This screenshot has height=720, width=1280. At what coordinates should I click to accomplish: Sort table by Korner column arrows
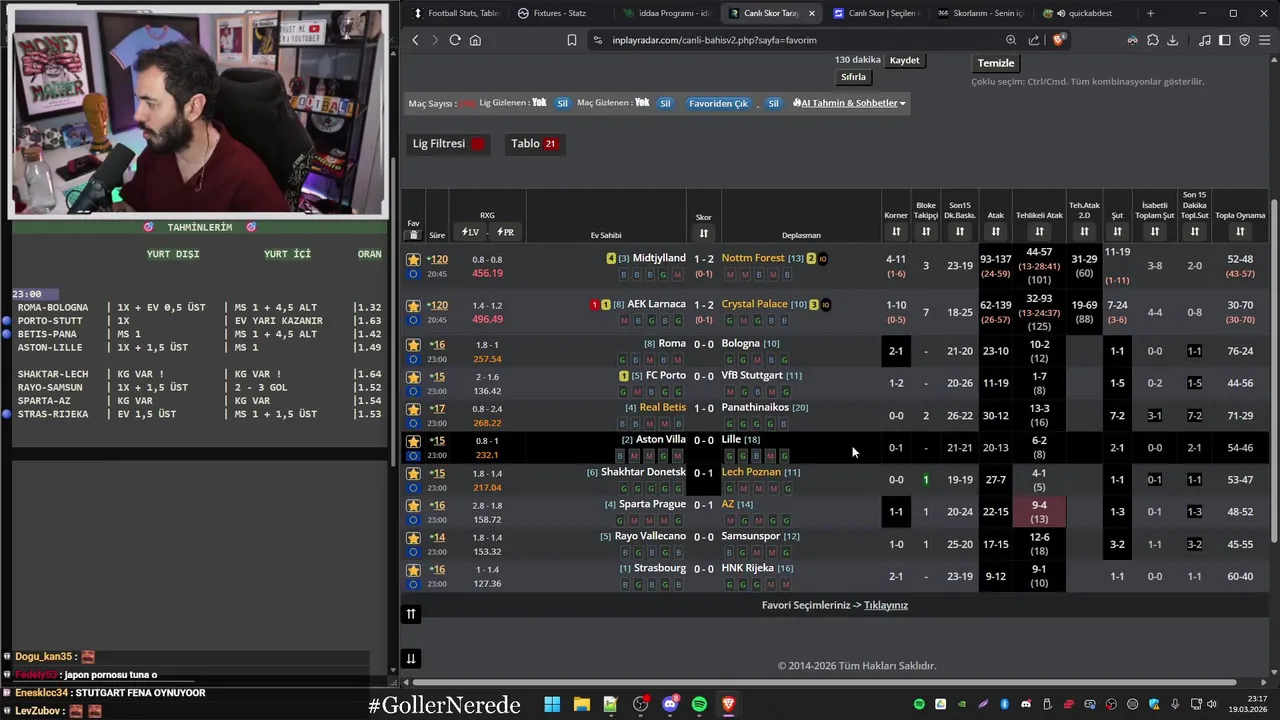tap(896, 232)
